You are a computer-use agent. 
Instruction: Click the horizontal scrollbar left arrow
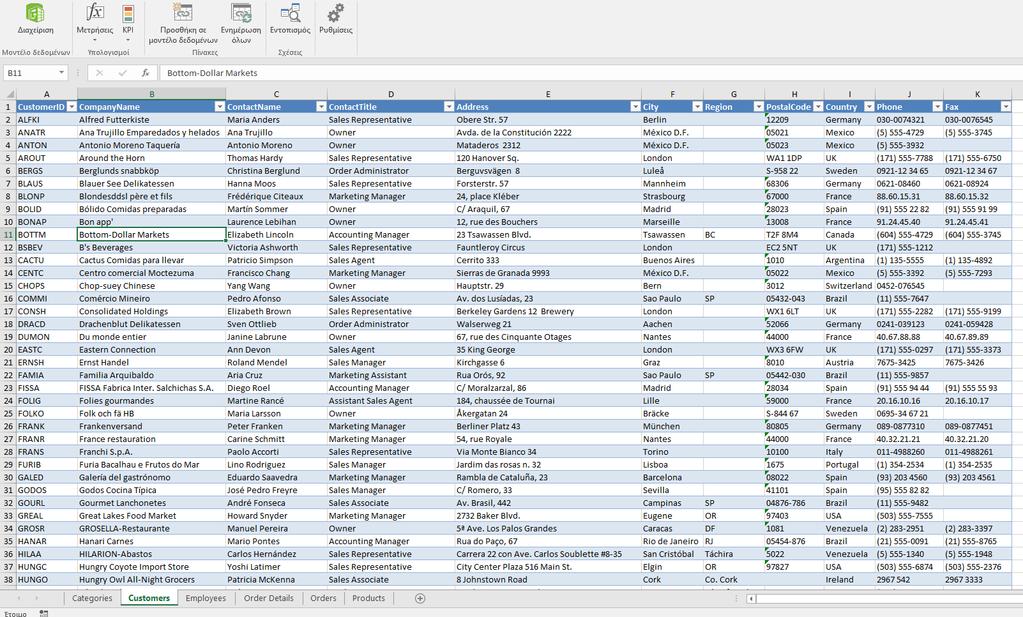(752, 598)
